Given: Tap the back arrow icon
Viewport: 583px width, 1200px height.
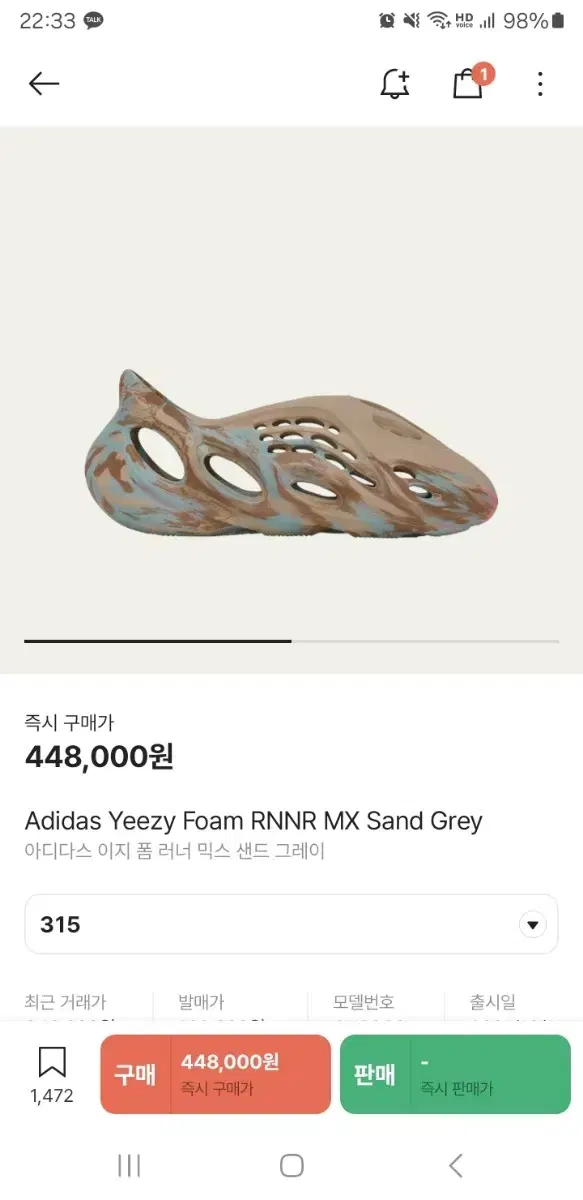Looking at the screenshot, I should click(x=44, y=84).
